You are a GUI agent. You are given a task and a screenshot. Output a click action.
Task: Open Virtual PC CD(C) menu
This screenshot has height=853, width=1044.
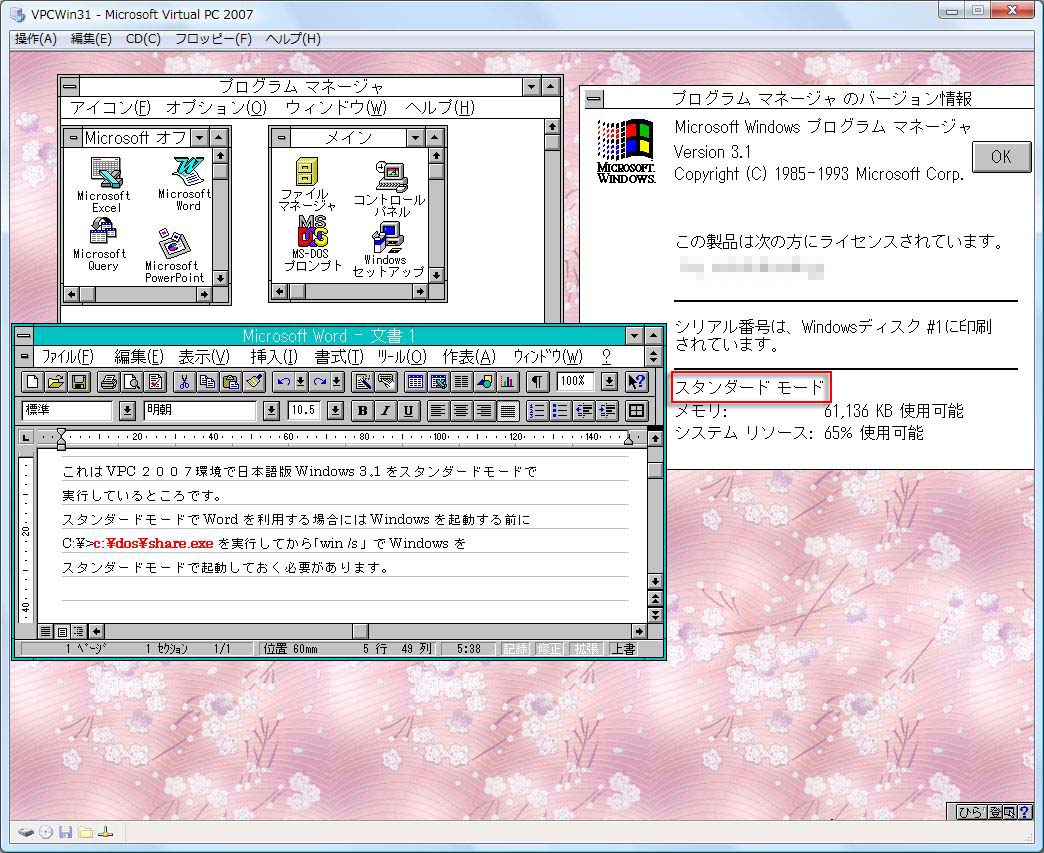(143, 39)
